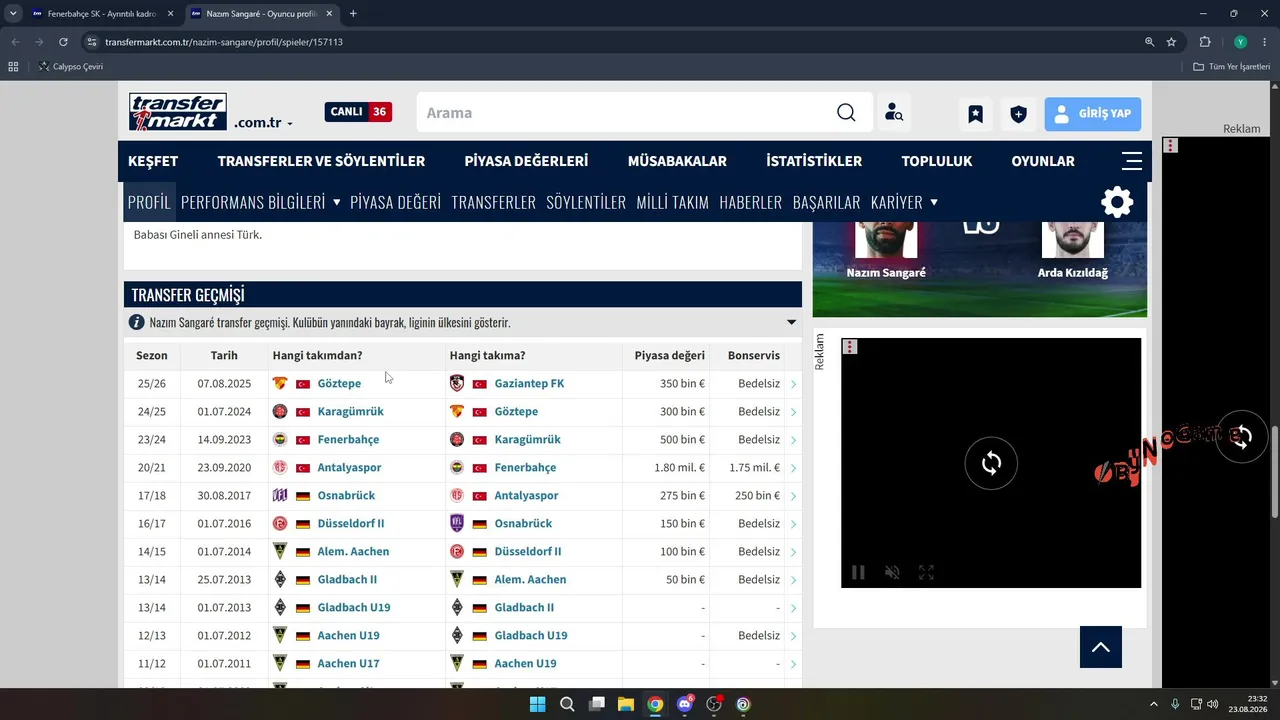Enter fullscreen on the video ad
The width and height of the screenshot is (1280, 720).
tap(926, 572)
